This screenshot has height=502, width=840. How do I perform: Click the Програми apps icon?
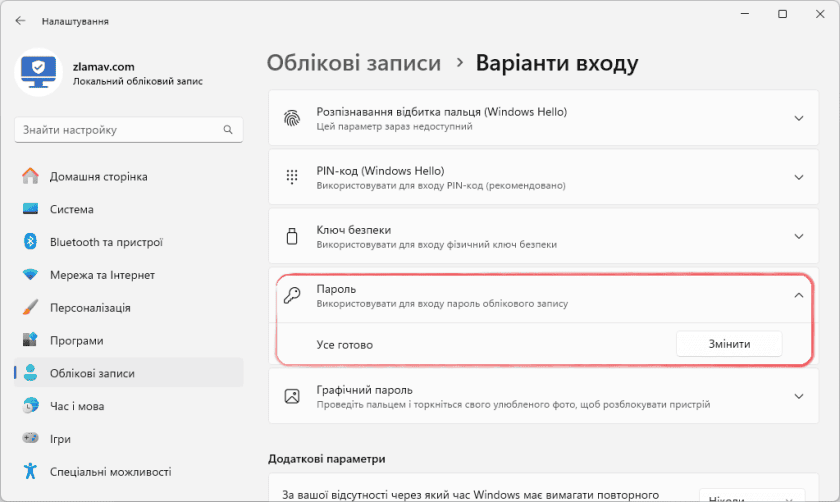click(x=31, y=340)
